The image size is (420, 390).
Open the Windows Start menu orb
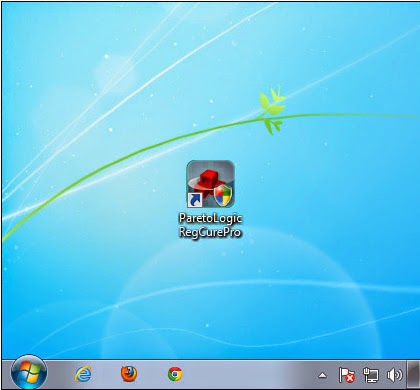[x=29, y=373]
